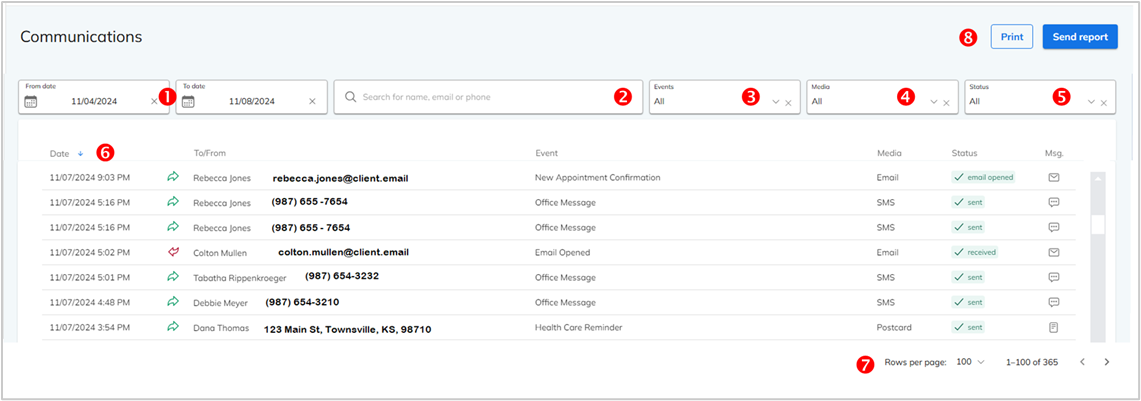Click incoming red arrow icon for Colton Mullen
Viewport: 1141px width, 401px height.
click(173, 253)
